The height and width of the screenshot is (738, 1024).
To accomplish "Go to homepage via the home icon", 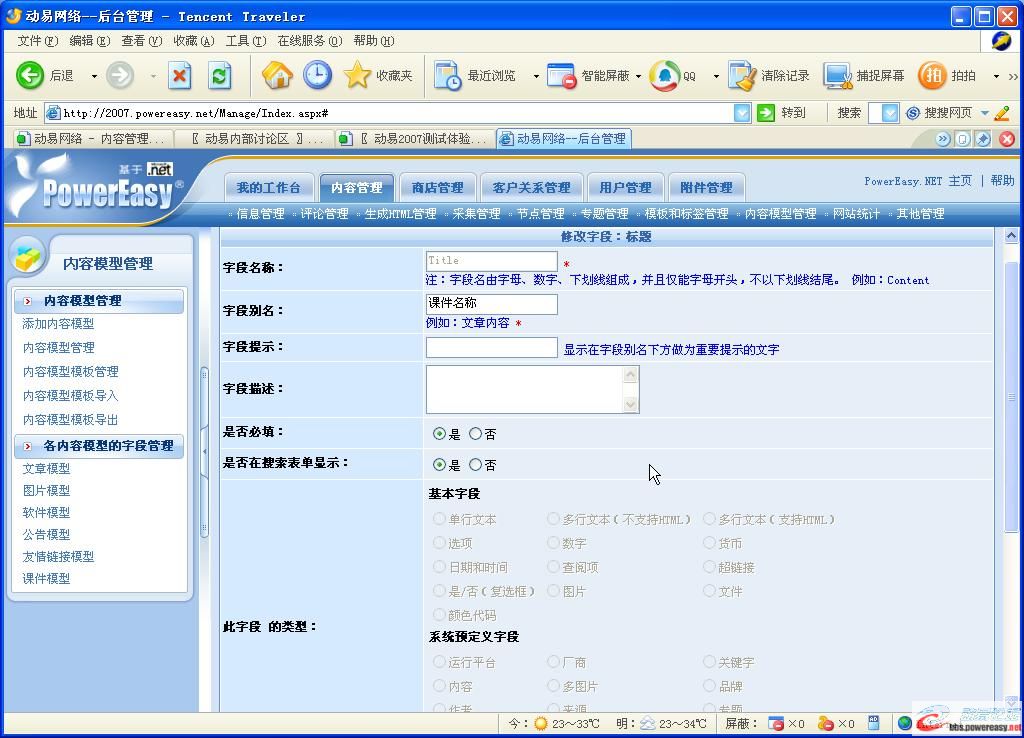I will 280,75.
